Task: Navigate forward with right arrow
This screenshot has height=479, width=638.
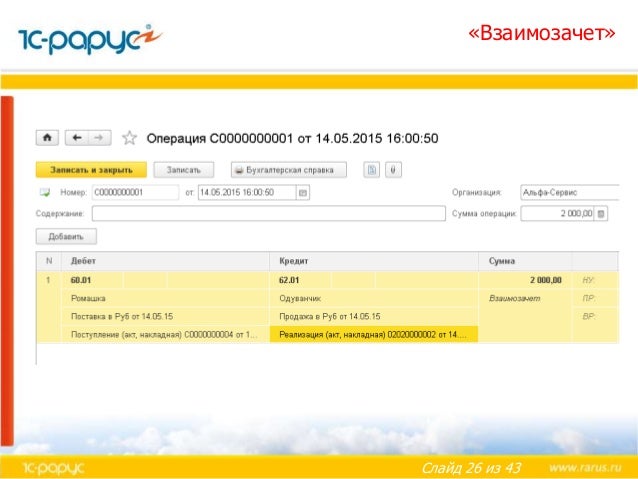Action: (99, 138)
